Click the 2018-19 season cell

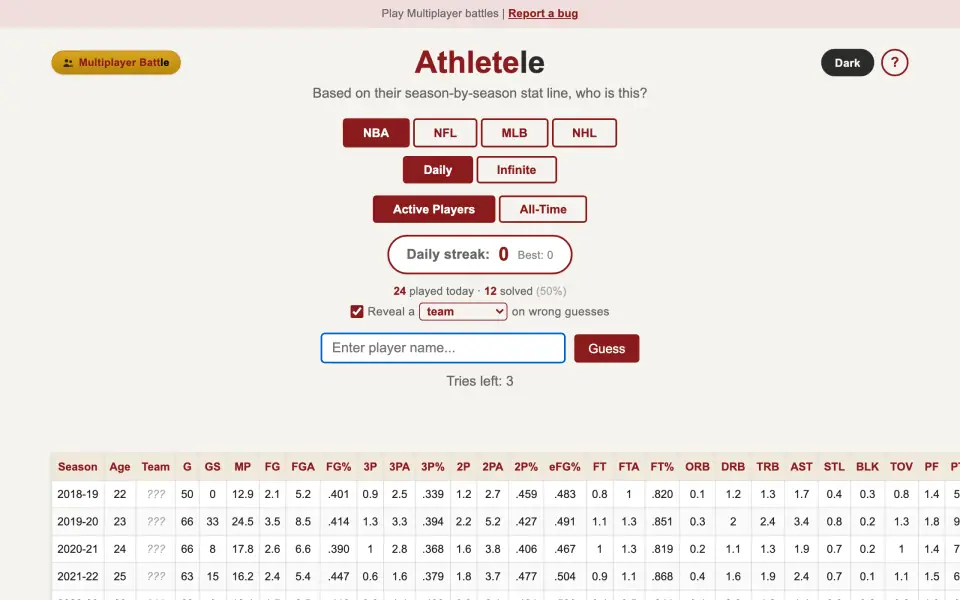click(78, 494)
